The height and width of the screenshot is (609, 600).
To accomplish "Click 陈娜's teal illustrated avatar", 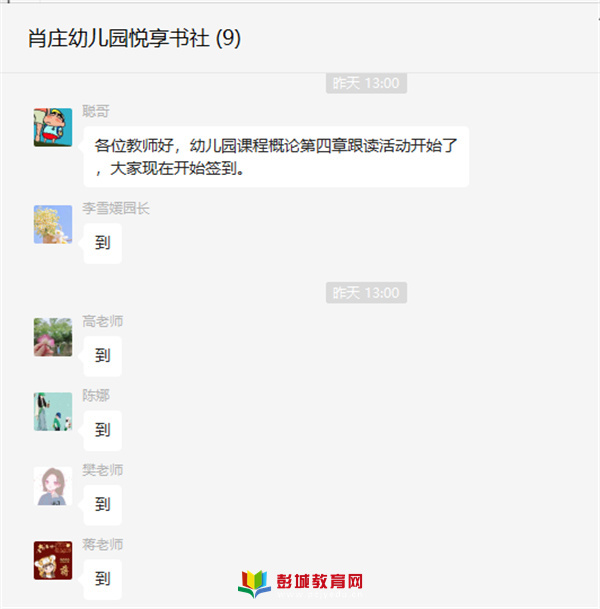I will click(x=53, y=411).
